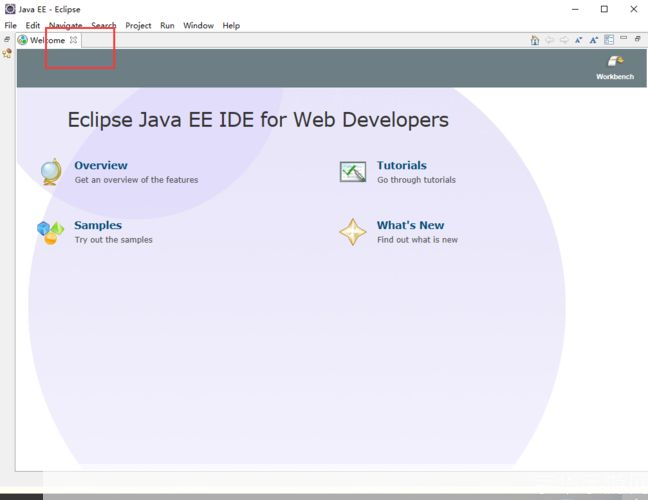Close the Eclipse window

634,9
